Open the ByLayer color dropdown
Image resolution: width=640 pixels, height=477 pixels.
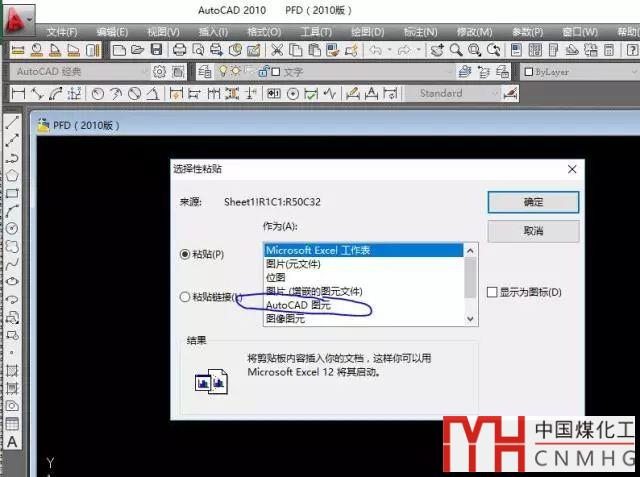point(580,72)
